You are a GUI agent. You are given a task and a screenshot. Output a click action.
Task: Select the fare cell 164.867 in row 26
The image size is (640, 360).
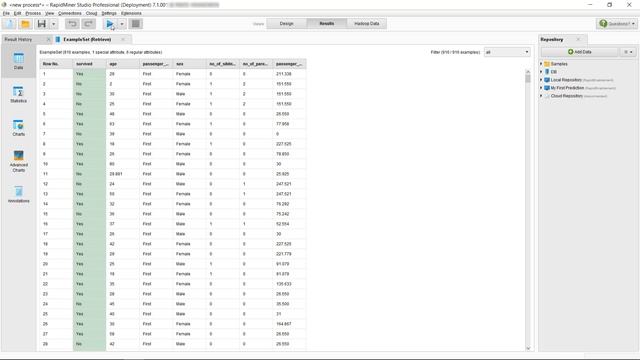pos(289,324)
